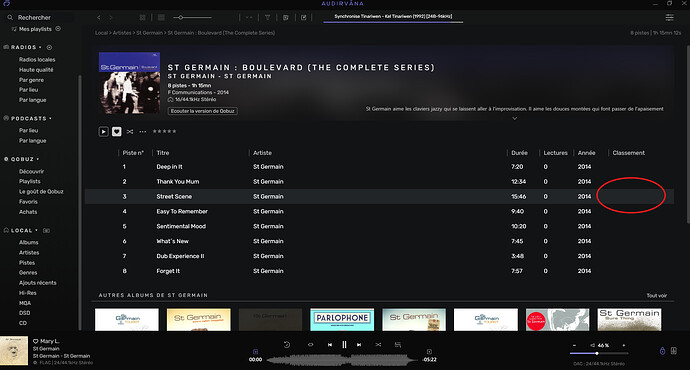Click Tout voir for other albums
The width and height of the screenshot is (690, 370).
pos(657,296)
